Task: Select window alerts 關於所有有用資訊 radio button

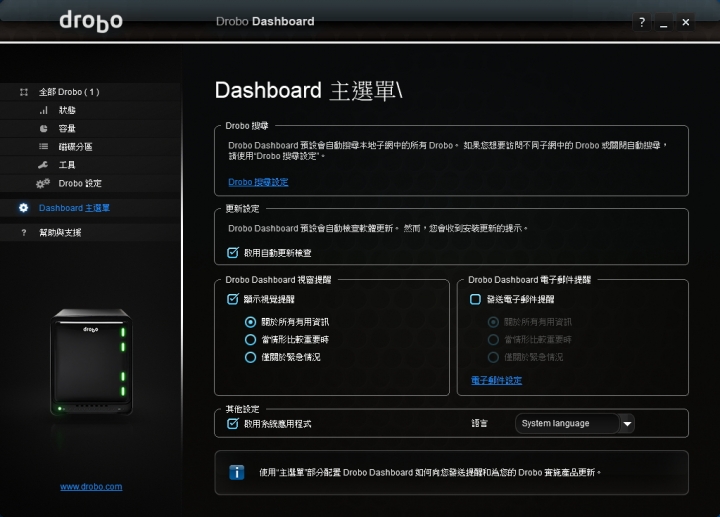Action: click(250, 322)
